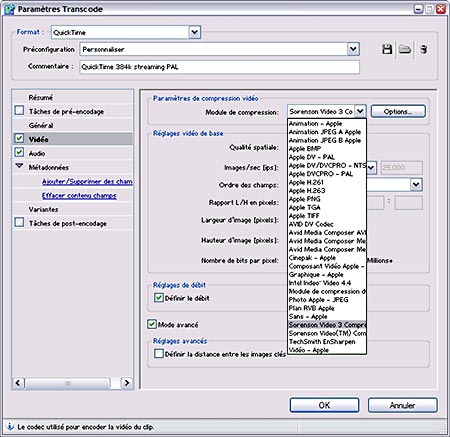The width and height of the screenshot is (450, 437).
Task: Click sidebar scroll right arrow
Action: click(127, 383)
